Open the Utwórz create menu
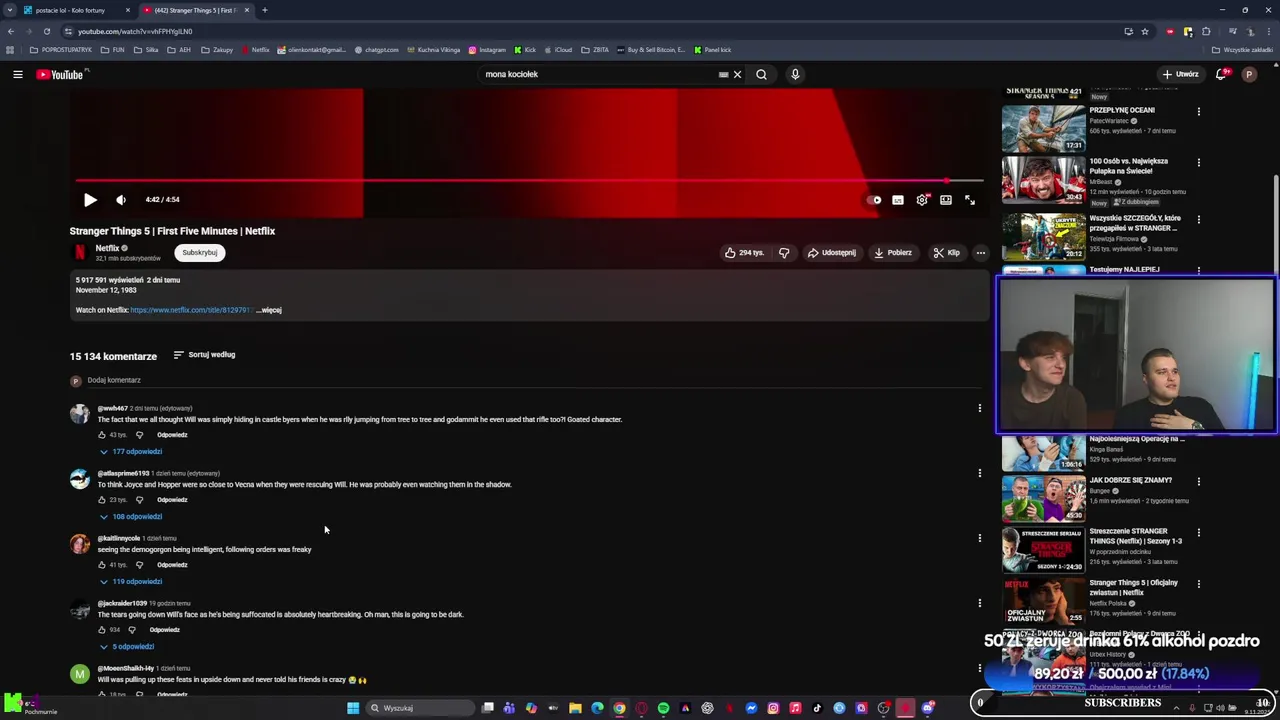Image resolution: width=1280 pixels, height=720 pixels. pos(1180,74)
